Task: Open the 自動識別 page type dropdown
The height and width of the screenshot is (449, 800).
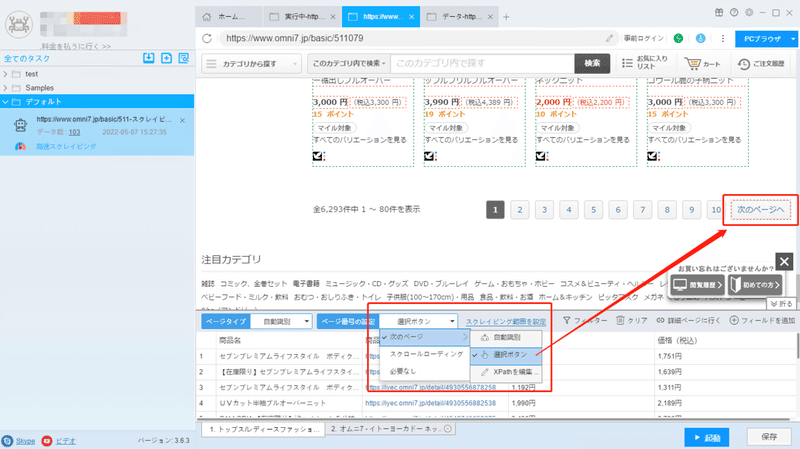Action: click(282, 321)
